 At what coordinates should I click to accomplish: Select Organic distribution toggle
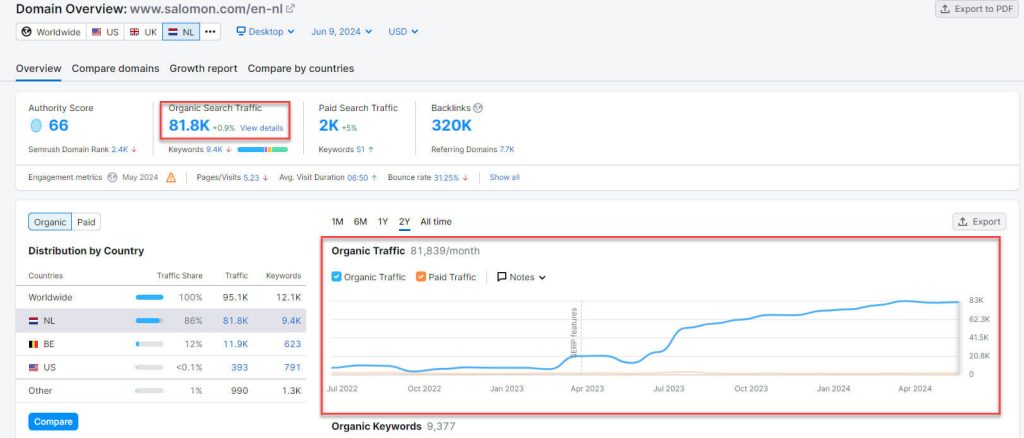[x=50, y=222]
